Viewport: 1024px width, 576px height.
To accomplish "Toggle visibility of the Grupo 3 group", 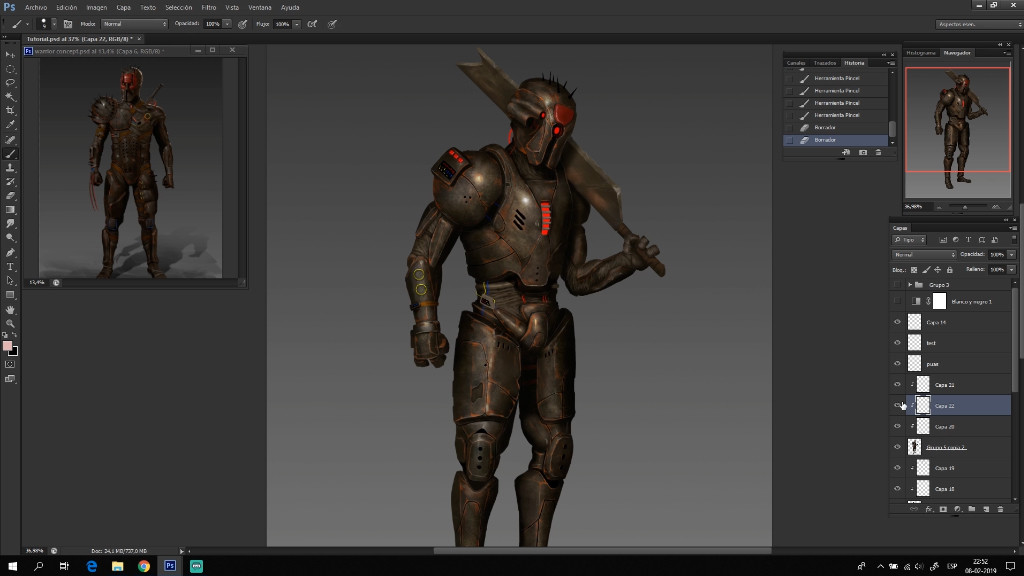I will pyautogui.click(x=896, y=283).
